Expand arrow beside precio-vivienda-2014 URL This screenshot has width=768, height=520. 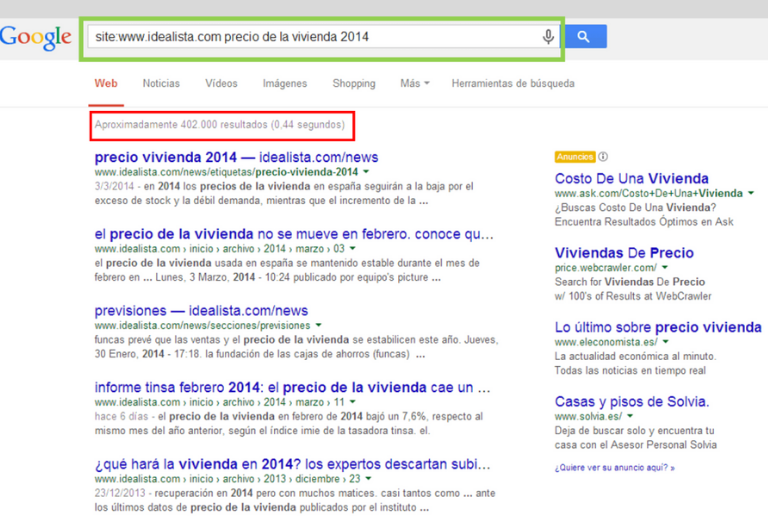point(366,172)
